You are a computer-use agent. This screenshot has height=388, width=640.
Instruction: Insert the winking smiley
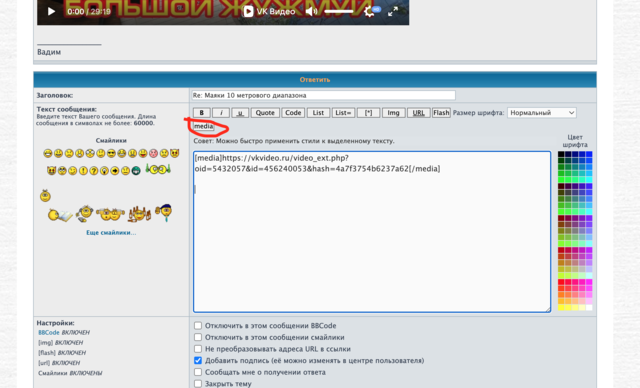coord(73,171)
